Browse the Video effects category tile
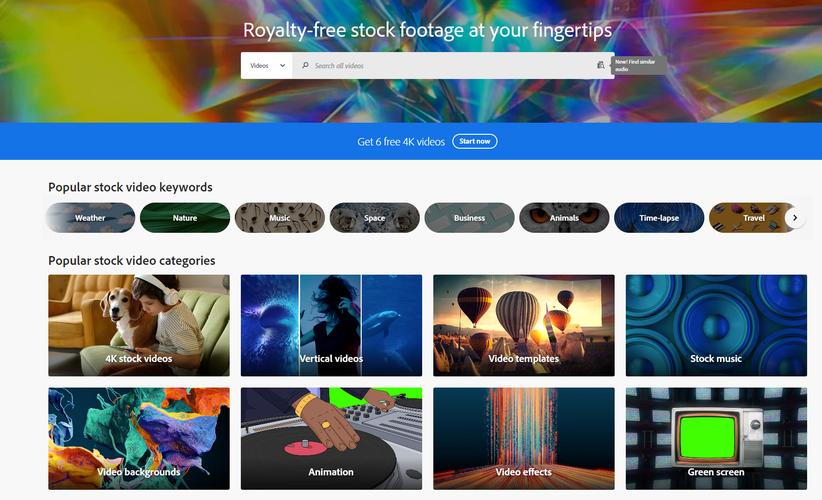 pos(524,438)
